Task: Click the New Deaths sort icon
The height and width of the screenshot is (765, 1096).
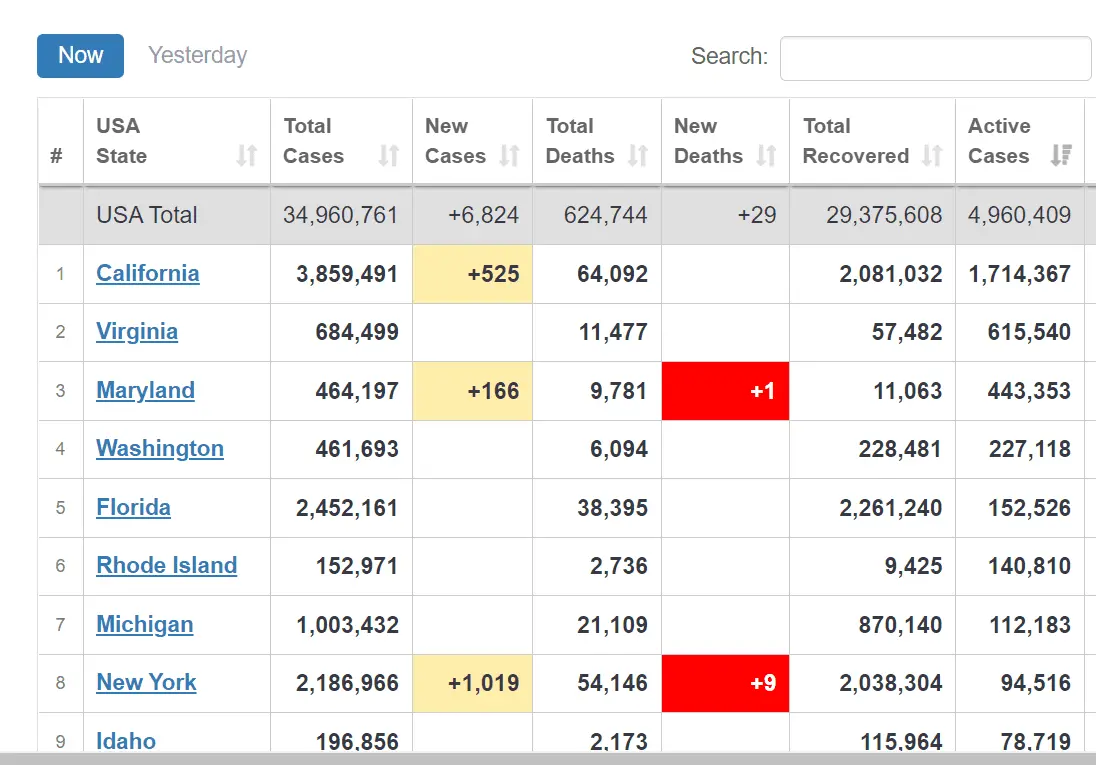Action: pyautogui.click(x=766, y=156)
